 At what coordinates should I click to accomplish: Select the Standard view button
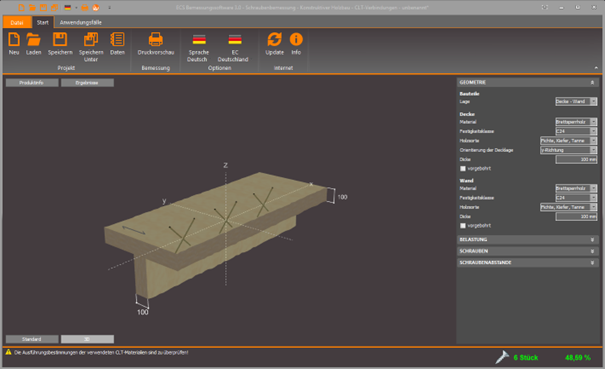(32, 339)
